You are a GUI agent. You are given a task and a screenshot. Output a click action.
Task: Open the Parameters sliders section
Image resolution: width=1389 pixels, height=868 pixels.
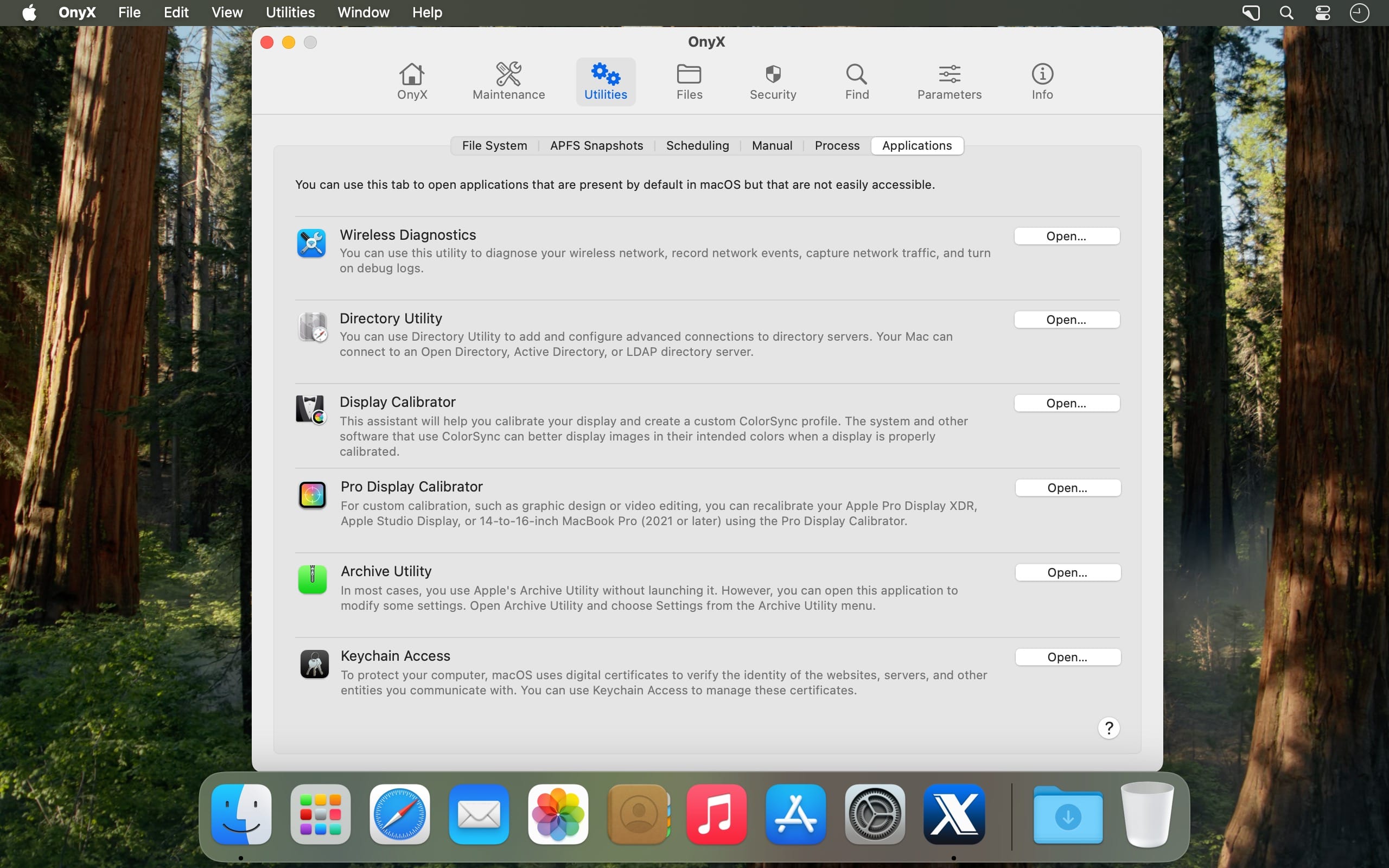coord(950,81)
